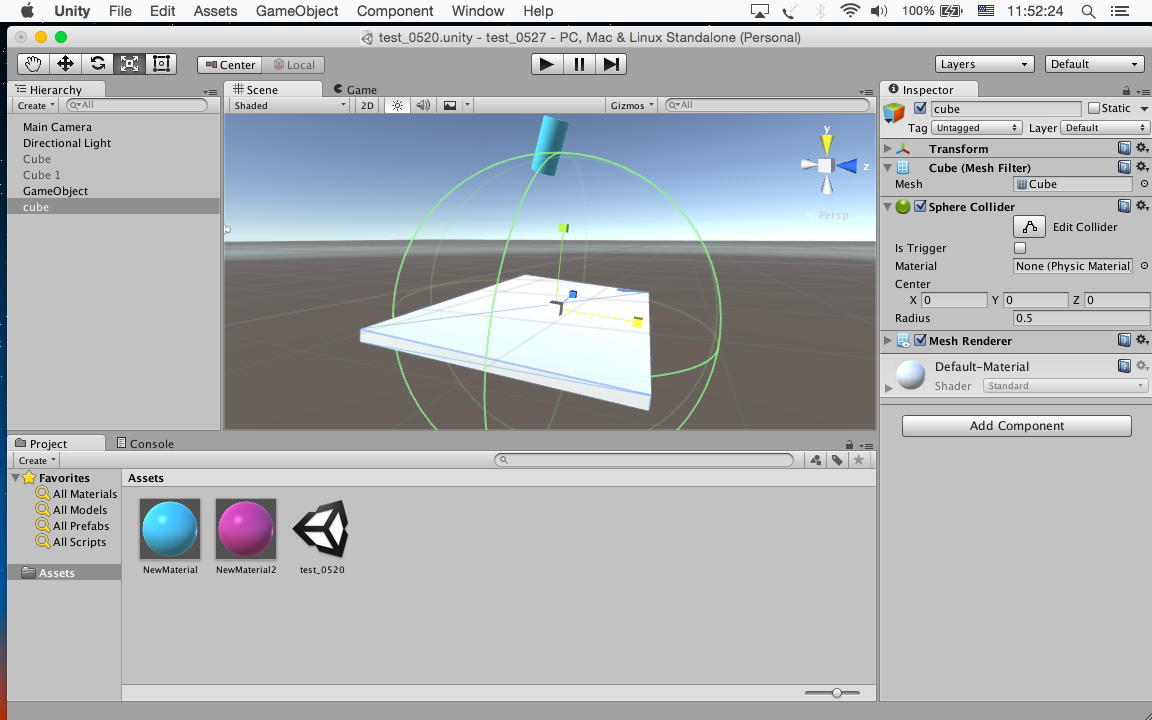
Task: Toggle 2D scene view mode
Action: [367, 105]
